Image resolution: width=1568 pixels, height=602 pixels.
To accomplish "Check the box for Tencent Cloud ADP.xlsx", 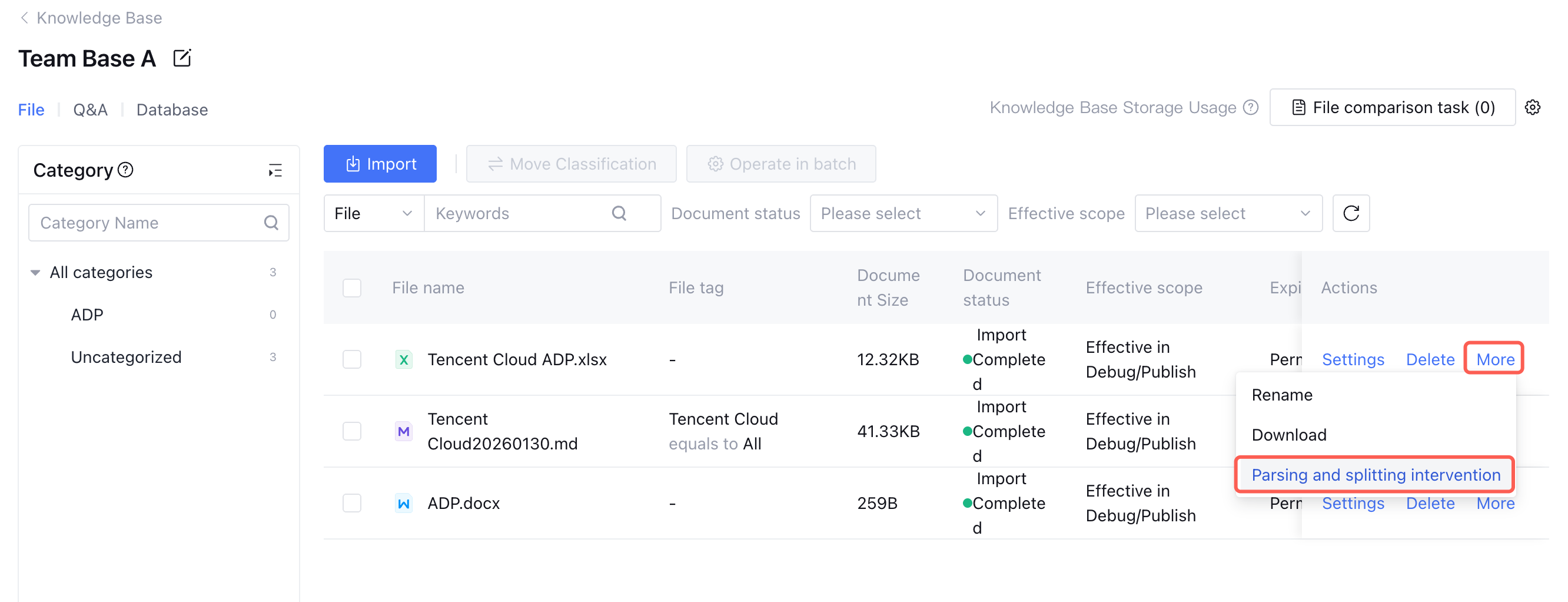I will 352,359.
